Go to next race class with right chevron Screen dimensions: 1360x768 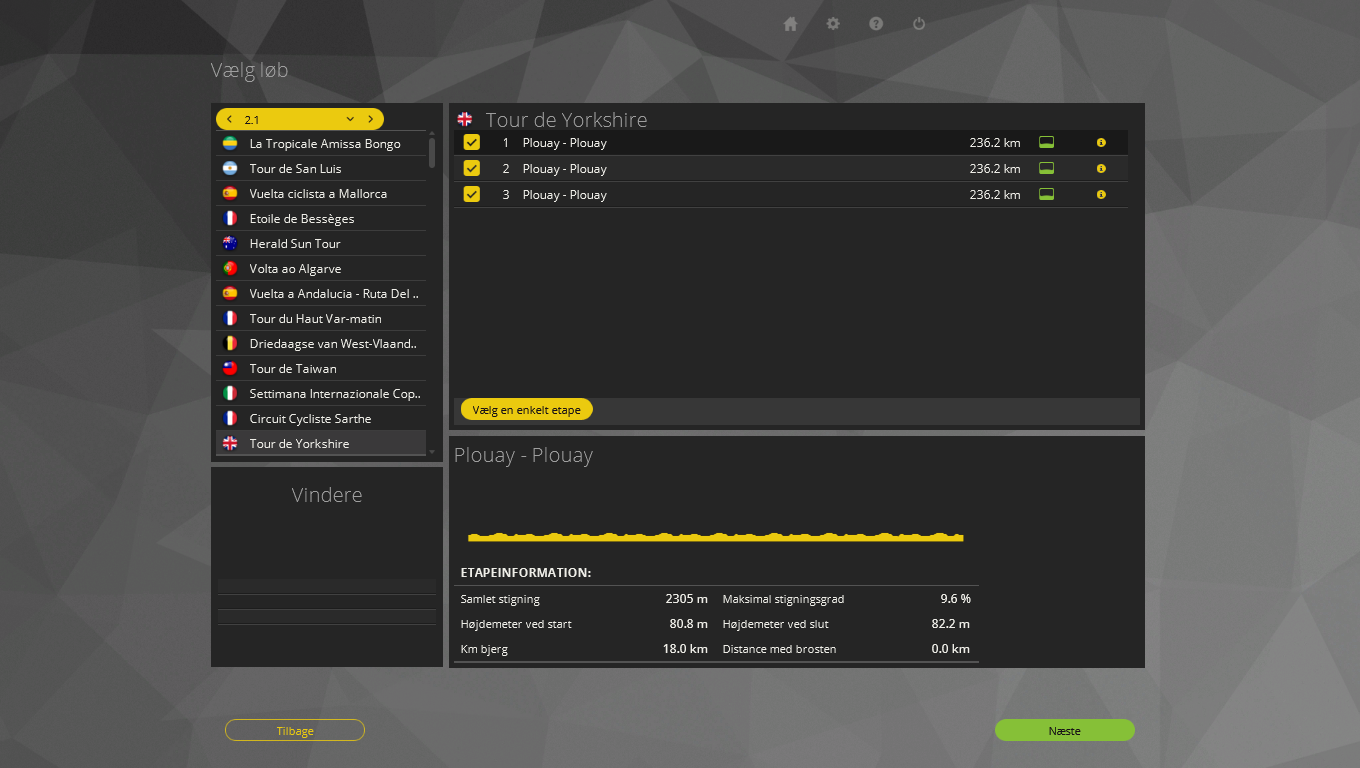[370, 119]
